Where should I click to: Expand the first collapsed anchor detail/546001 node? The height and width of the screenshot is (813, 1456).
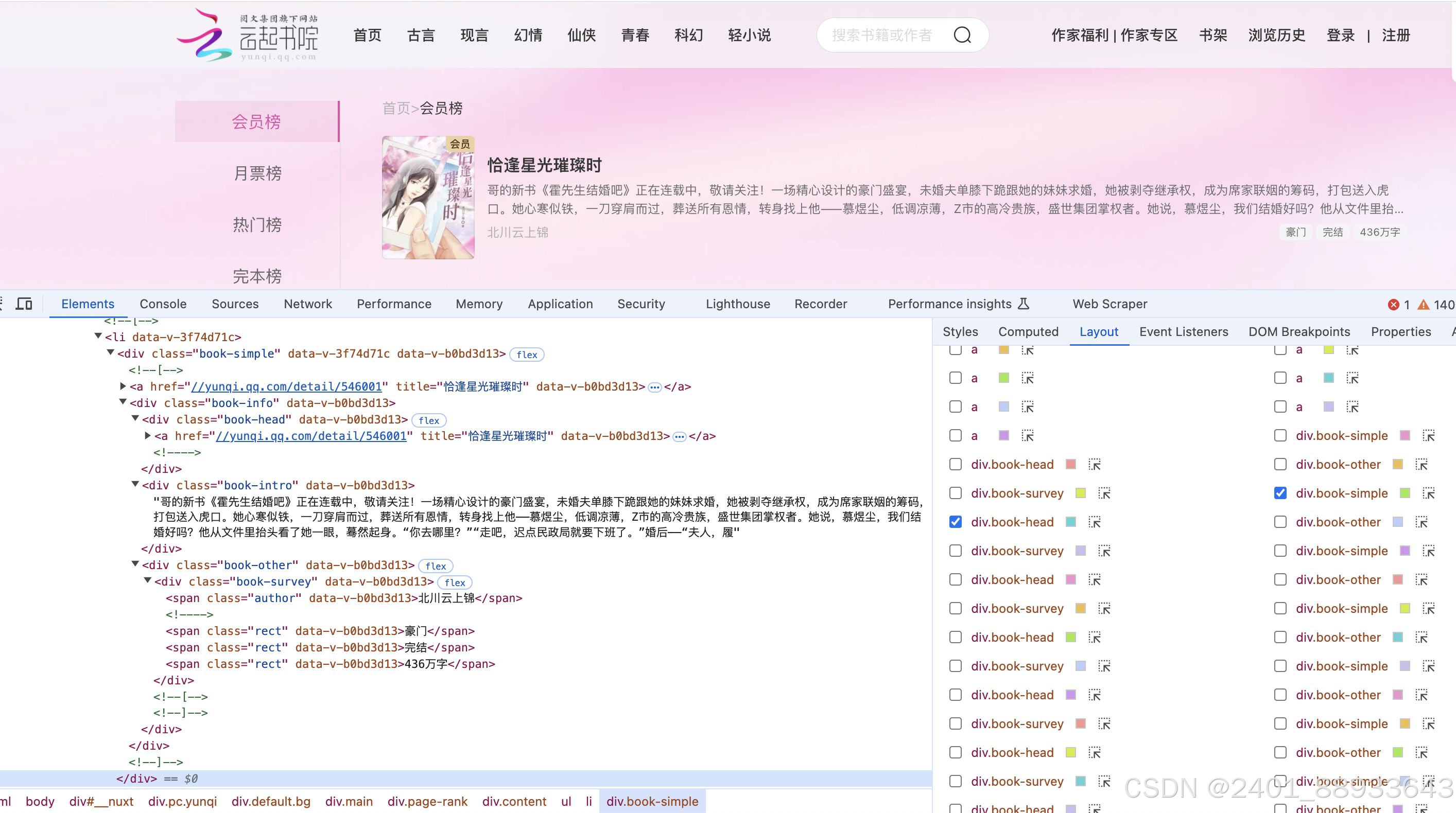click(x=123, y=386)
